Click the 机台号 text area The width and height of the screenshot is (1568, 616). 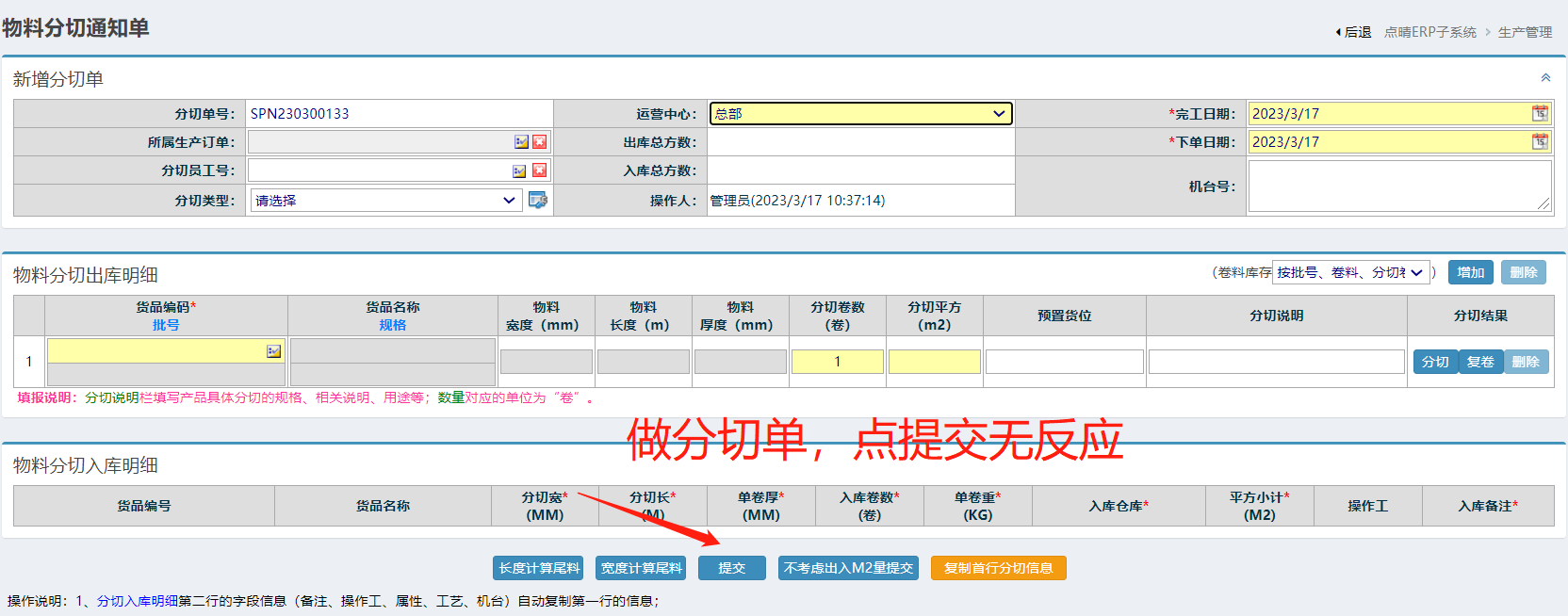click(1398, 186)
